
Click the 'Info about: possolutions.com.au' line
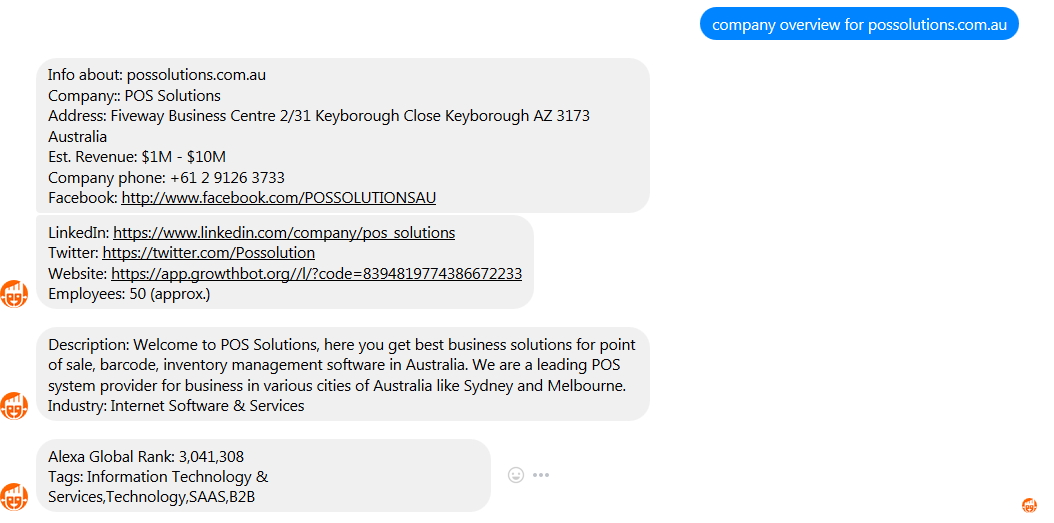point(157,75)
